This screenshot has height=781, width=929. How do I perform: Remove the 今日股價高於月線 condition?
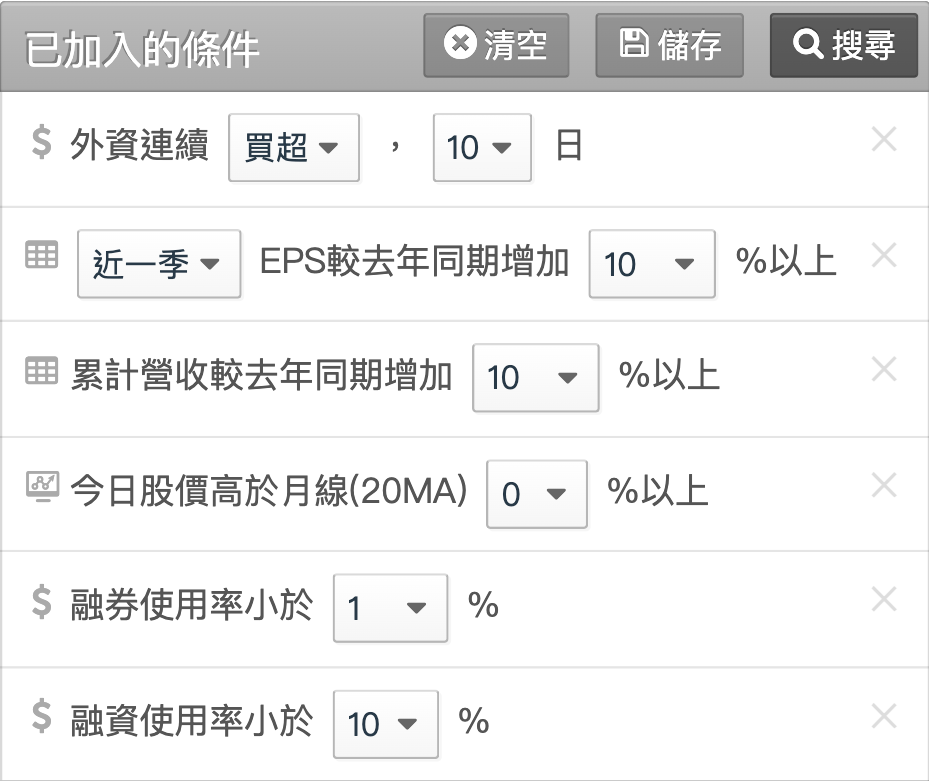click(884, 485)
